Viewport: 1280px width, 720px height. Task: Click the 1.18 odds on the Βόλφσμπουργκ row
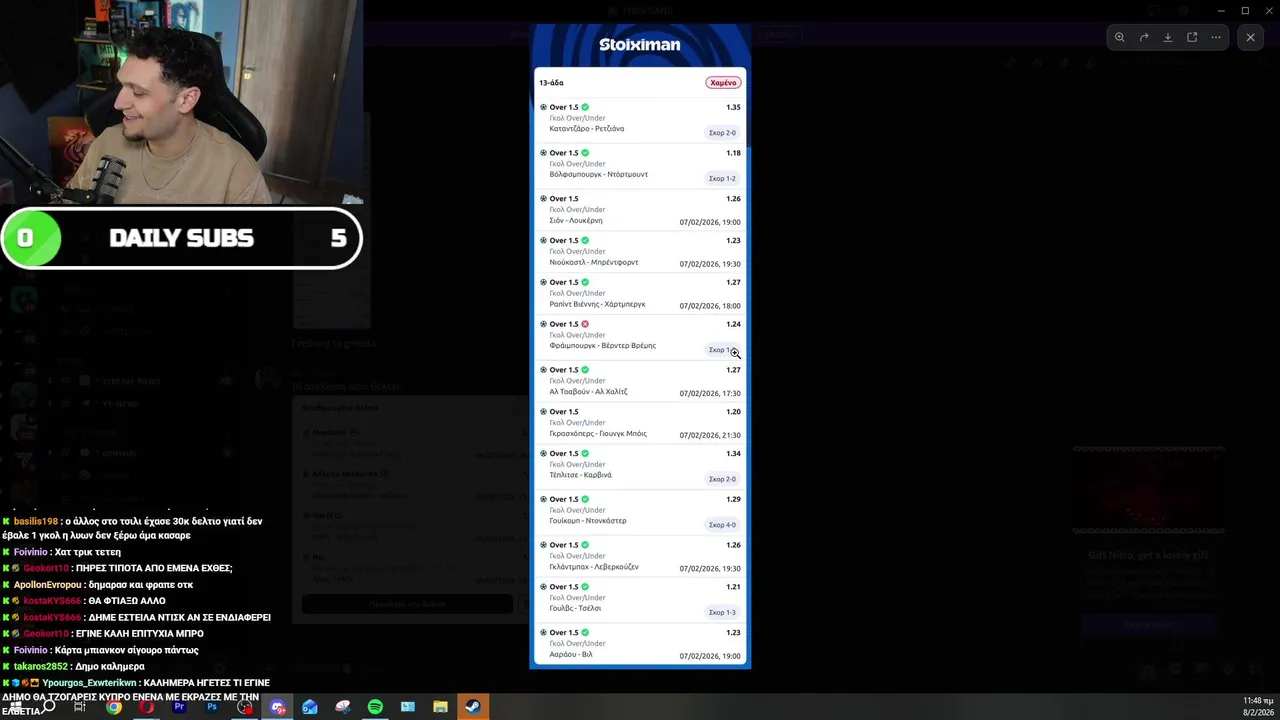[733, 153]
